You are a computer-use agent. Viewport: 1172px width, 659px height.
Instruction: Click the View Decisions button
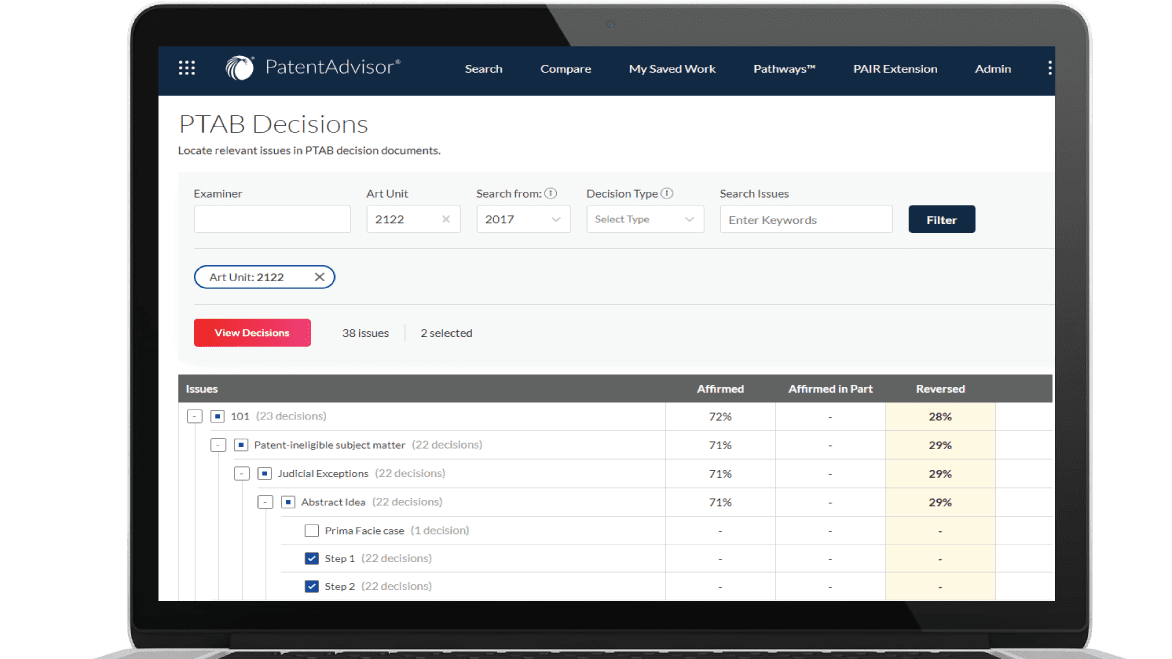(x=252, y=332)
